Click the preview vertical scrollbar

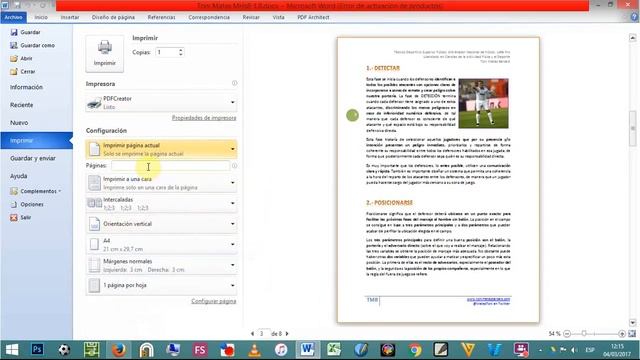[633, 128]
